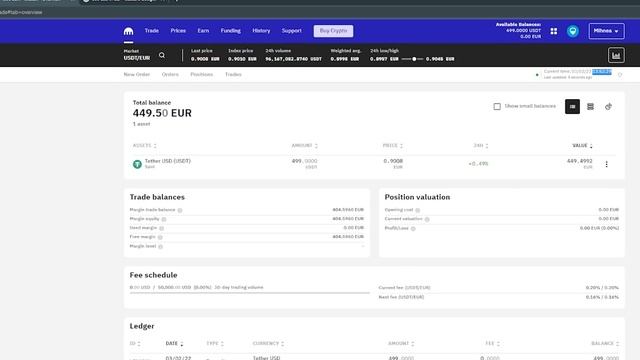Sort ledger by ID column
640x360 pixels.
(x=135, y=344)
